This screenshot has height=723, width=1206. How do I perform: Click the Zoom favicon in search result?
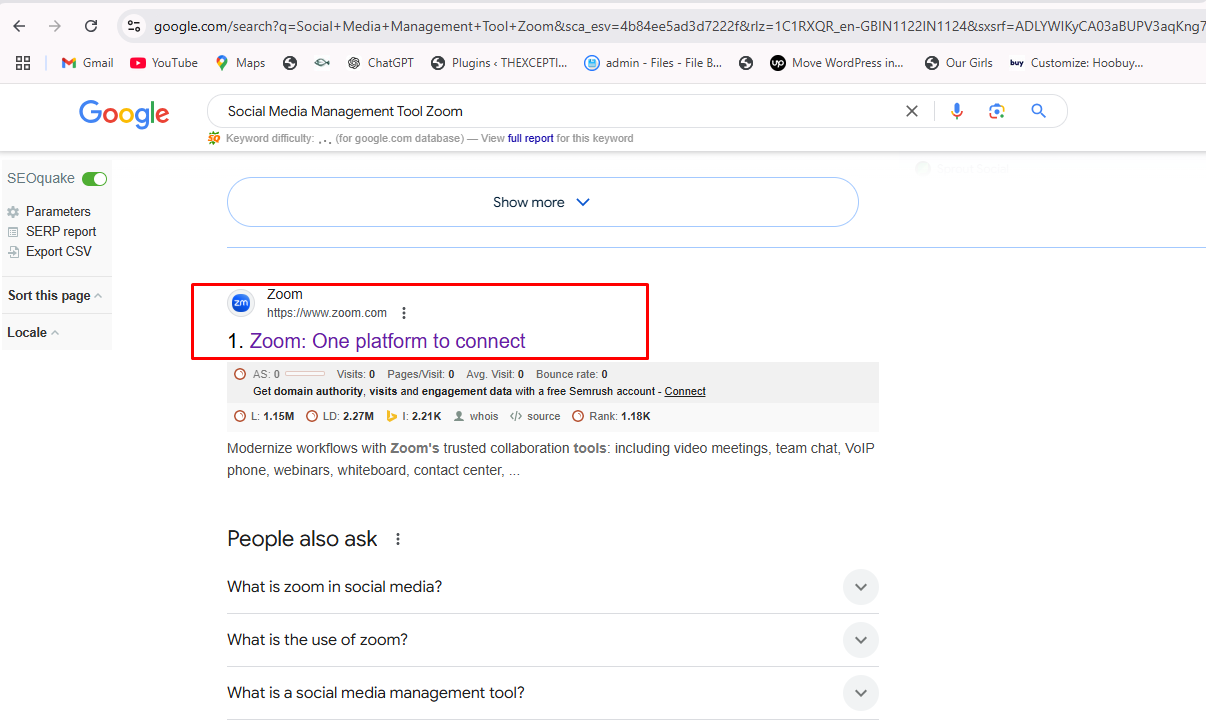(x=241, y=303)
